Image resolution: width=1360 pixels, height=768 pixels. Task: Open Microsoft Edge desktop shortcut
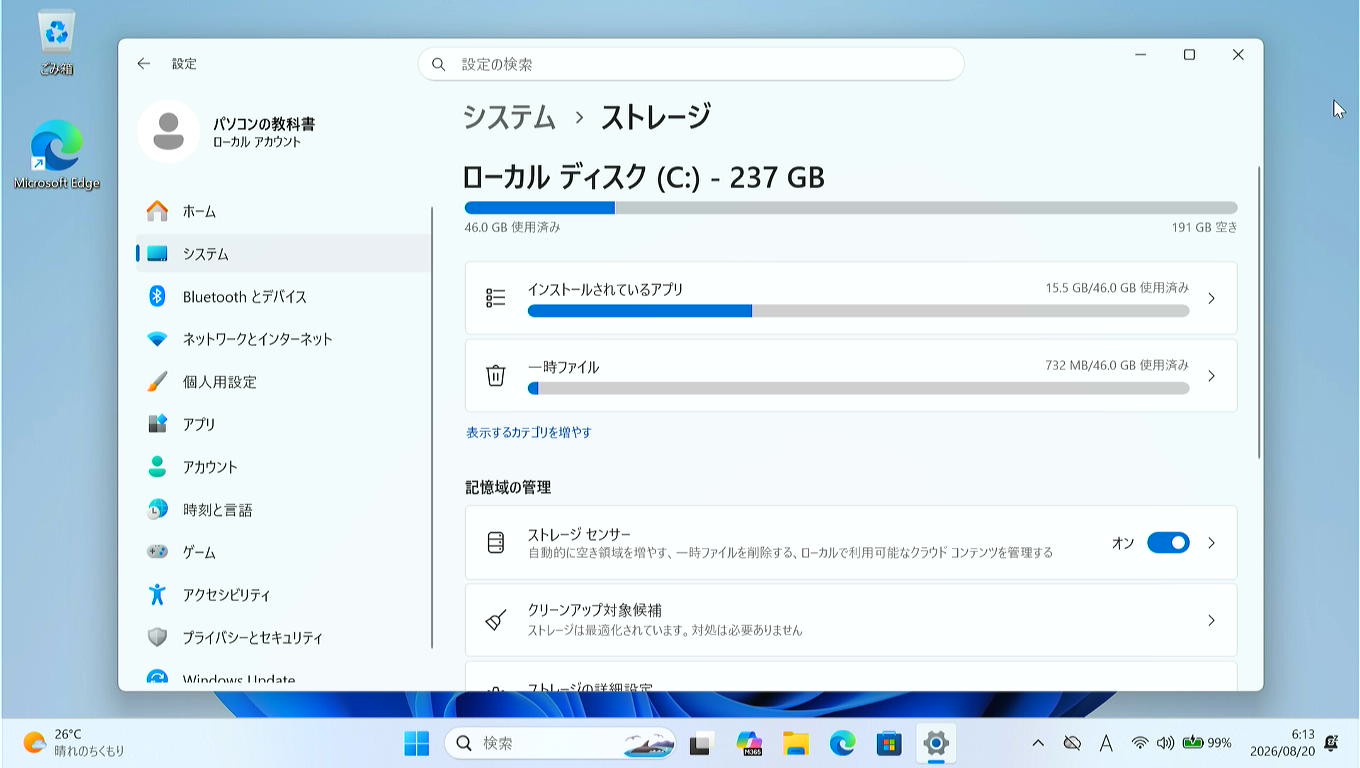56,155
